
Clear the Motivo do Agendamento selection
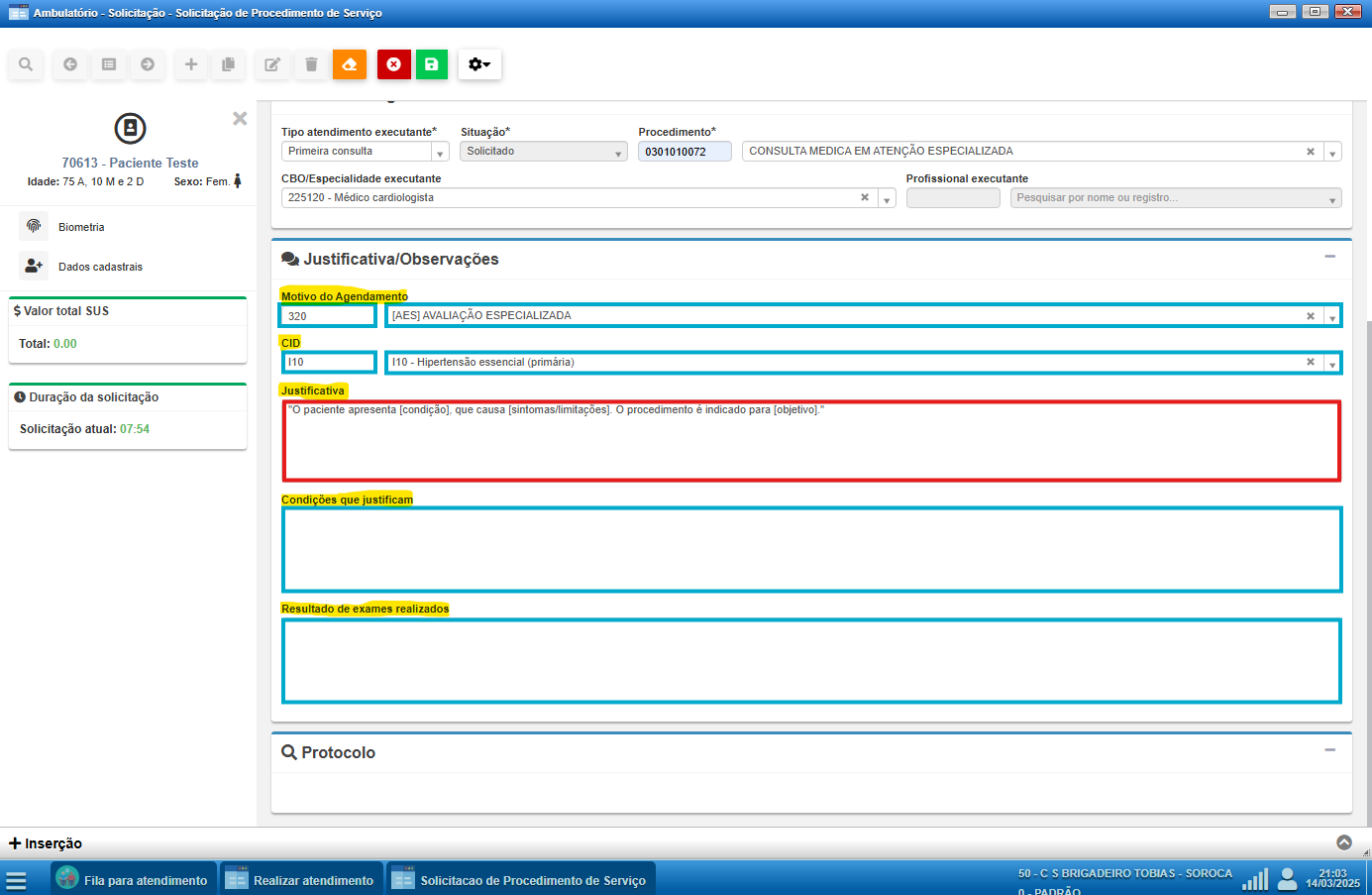click(x=1310, y=316)
